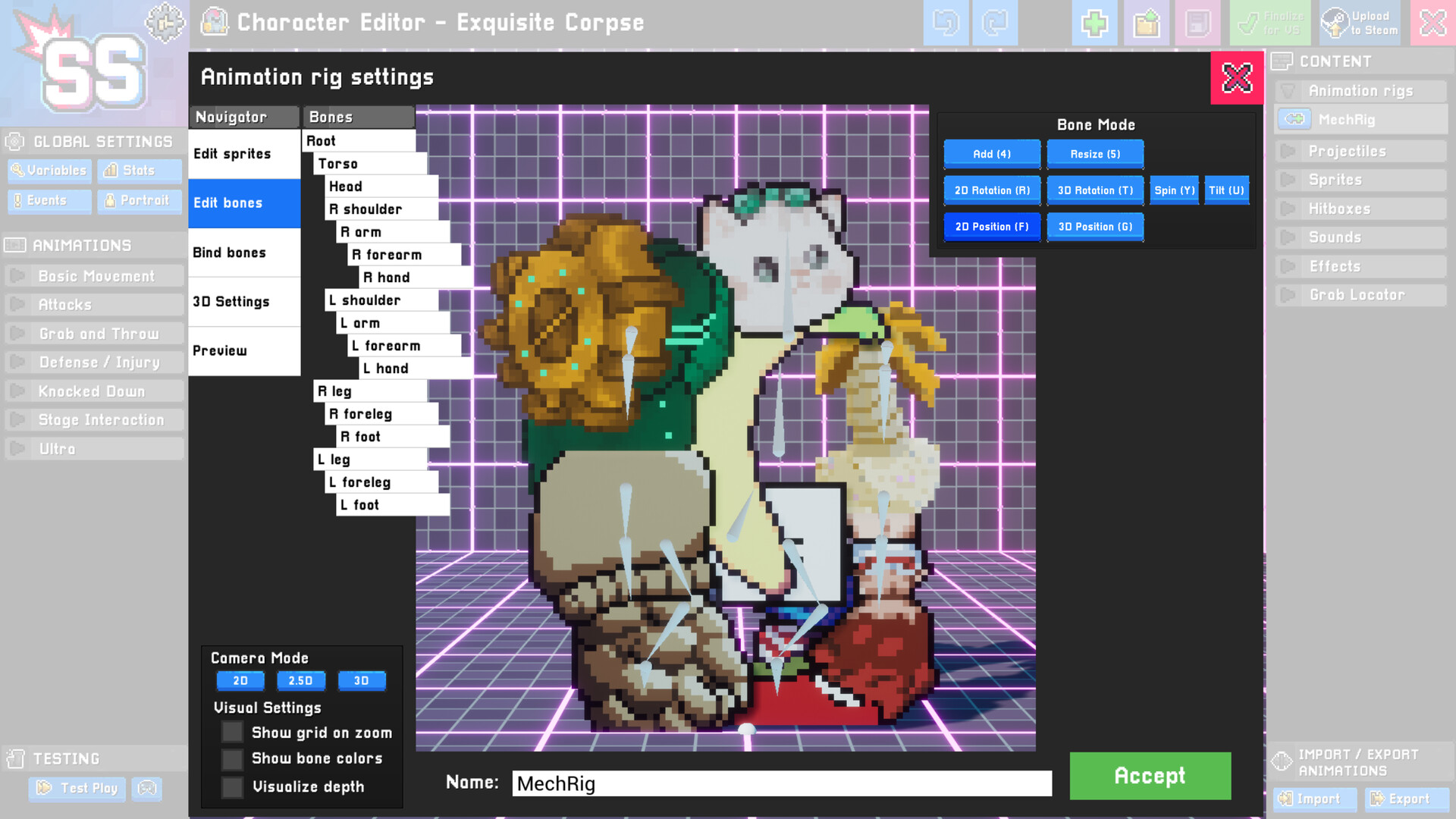Select 2D Position mode
This screenshot has width=1456, height=819.
(x=992, y=226)
